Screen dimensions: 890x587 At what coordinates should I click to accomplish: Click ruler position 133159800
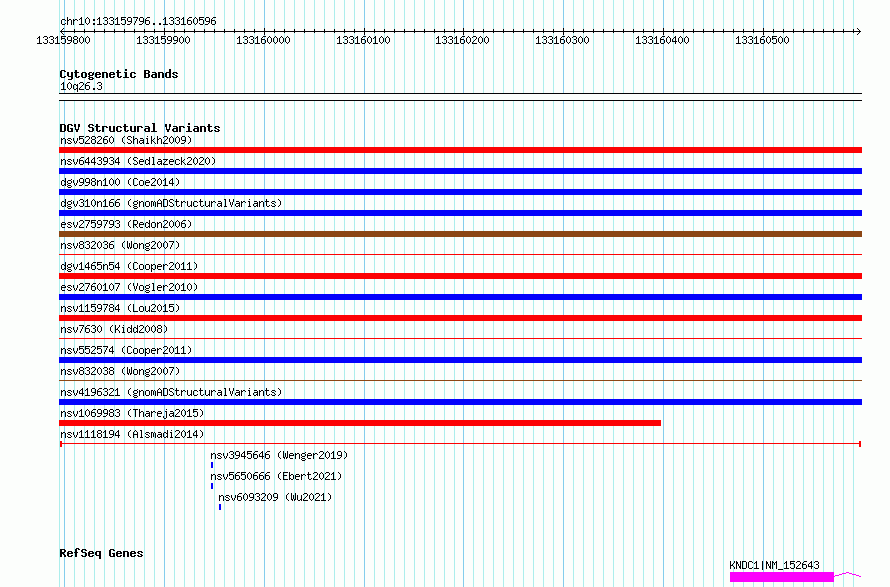63,40
